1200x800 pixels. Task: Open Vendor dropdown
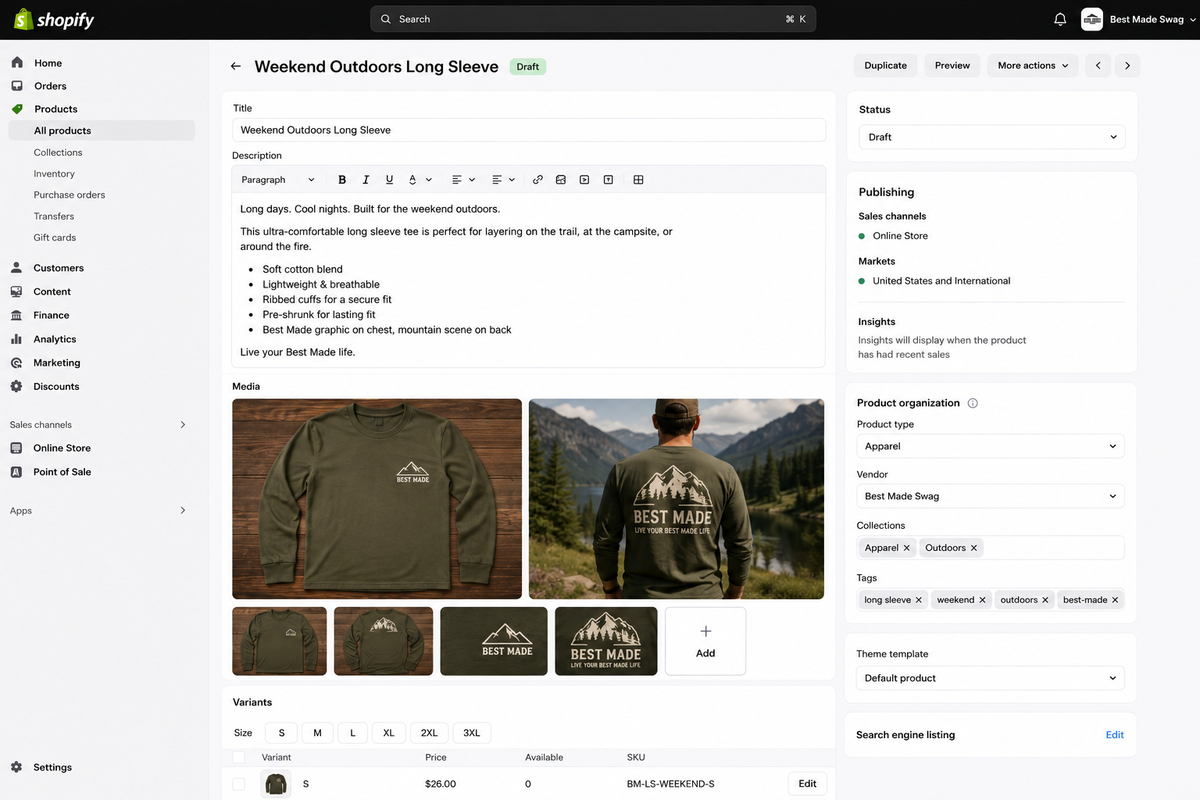coord(990,496)
